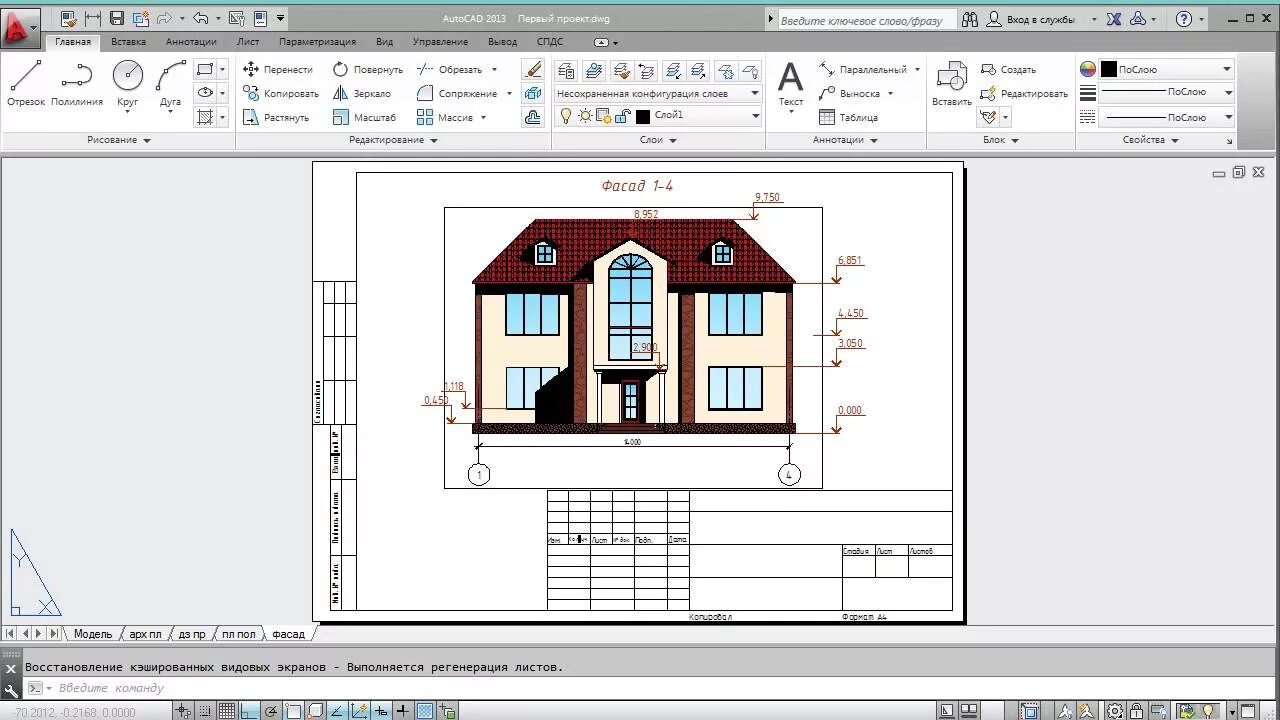Screen dimensions: 1280x720
Task: Click the Explode icon in Редактирование panel
Action: [533, 93]
